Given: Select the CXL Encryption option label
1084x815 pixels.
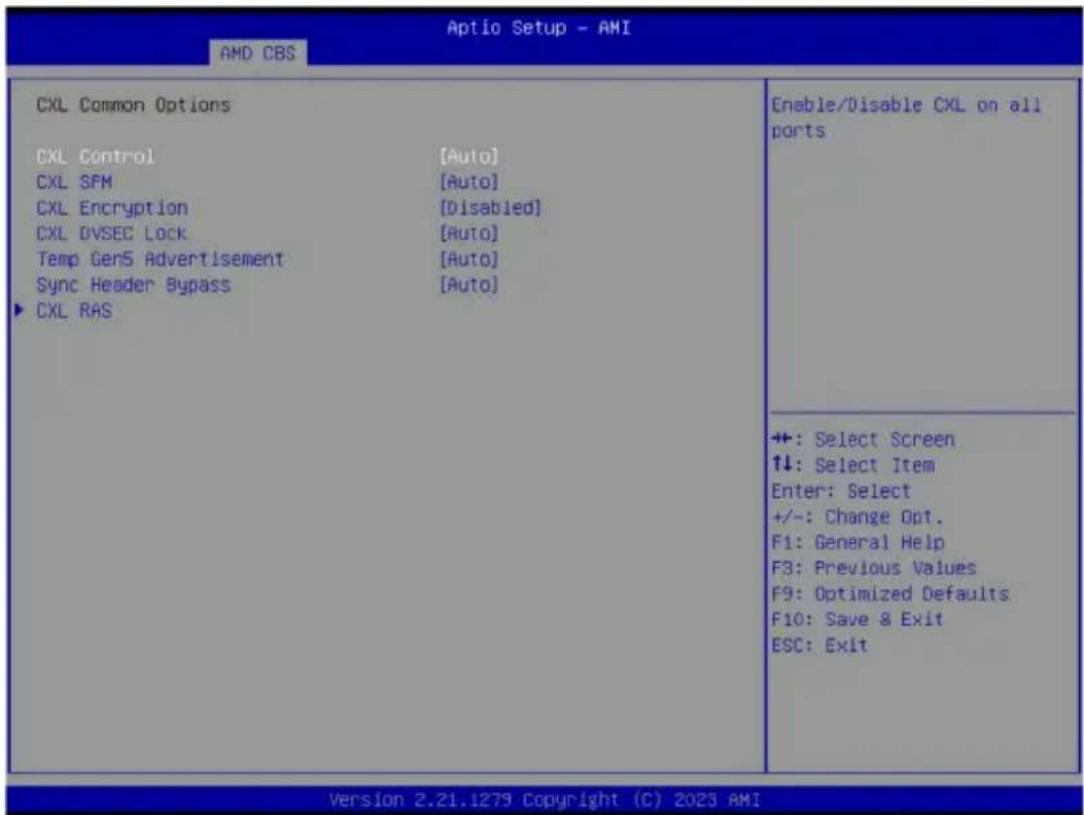Looking at the screenshot, I should coord(112,208).
